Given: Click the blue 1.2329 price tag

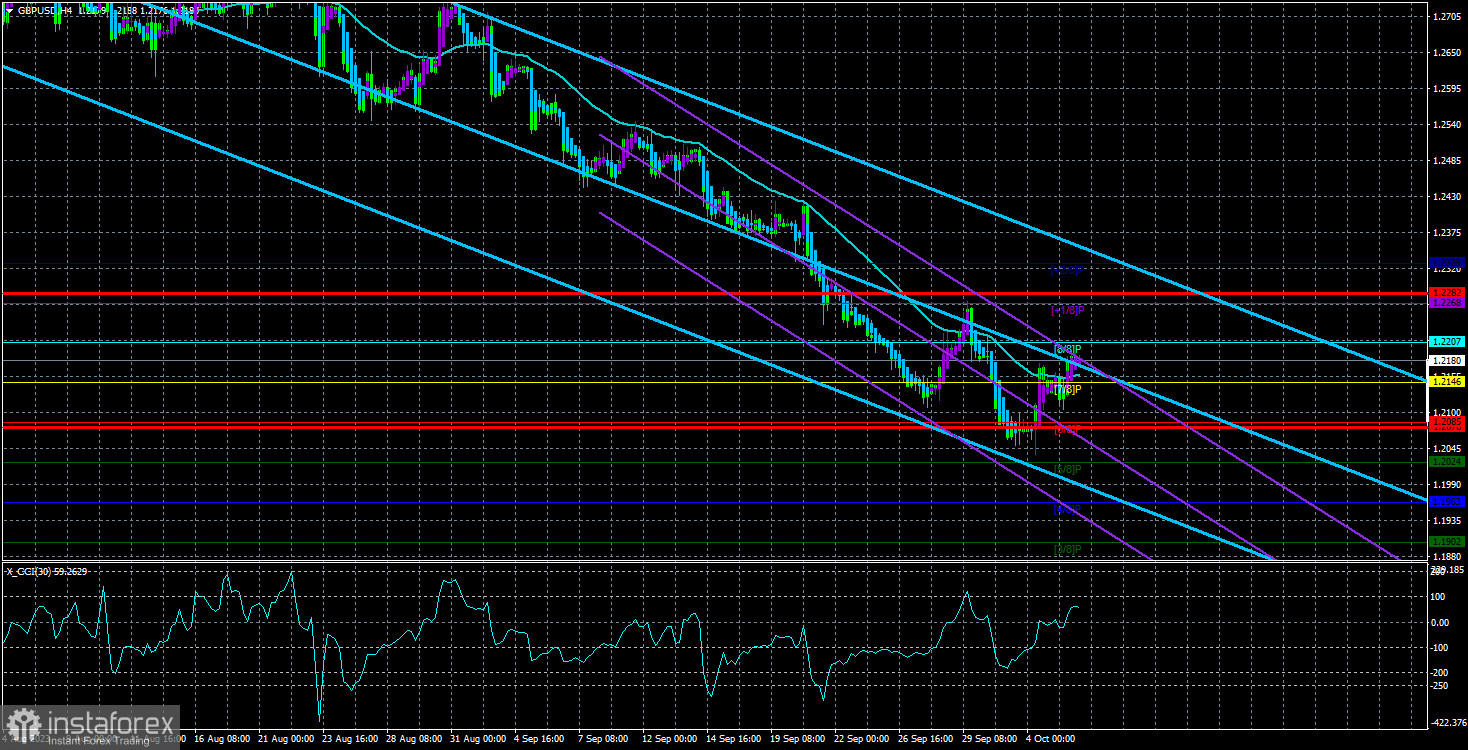Looking at the screenshot, I should coord(1448,263).
